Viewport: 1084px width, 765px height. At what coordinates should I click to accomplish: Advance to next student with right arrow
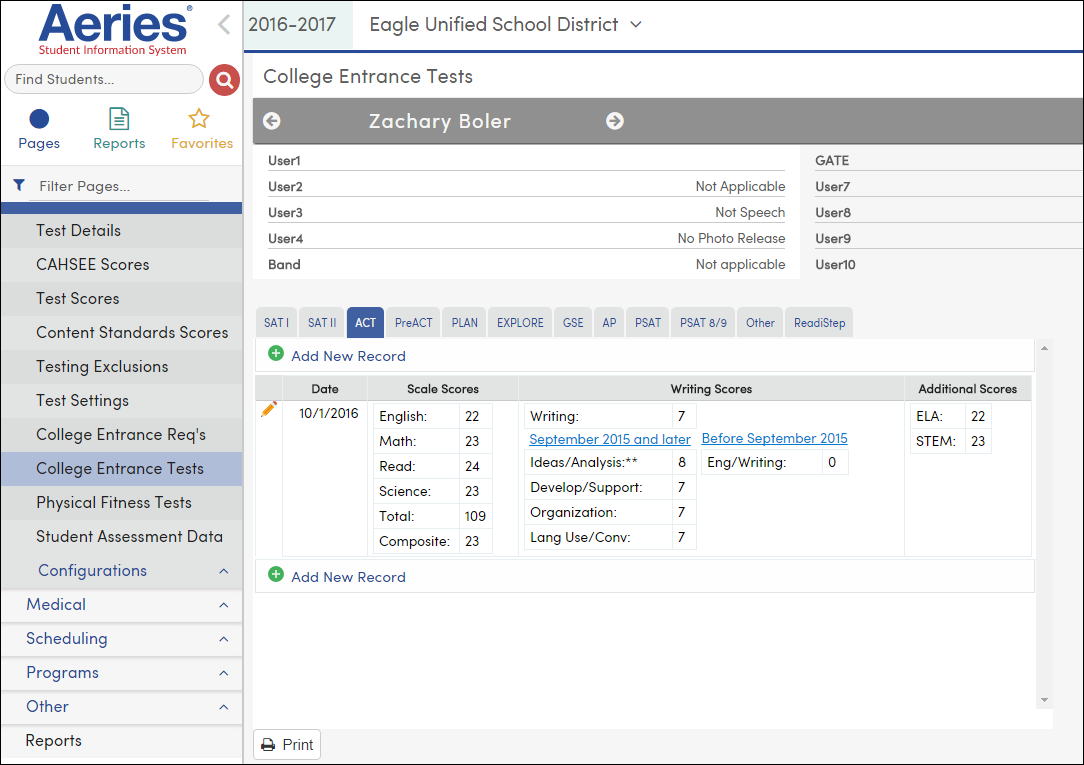coord(614,120)
